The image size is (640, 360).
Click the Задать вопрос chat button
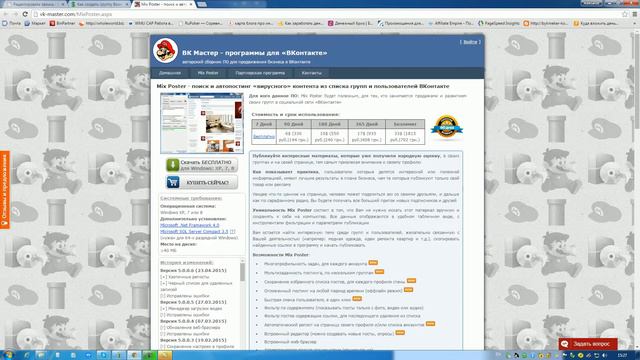tap(588, 344)
